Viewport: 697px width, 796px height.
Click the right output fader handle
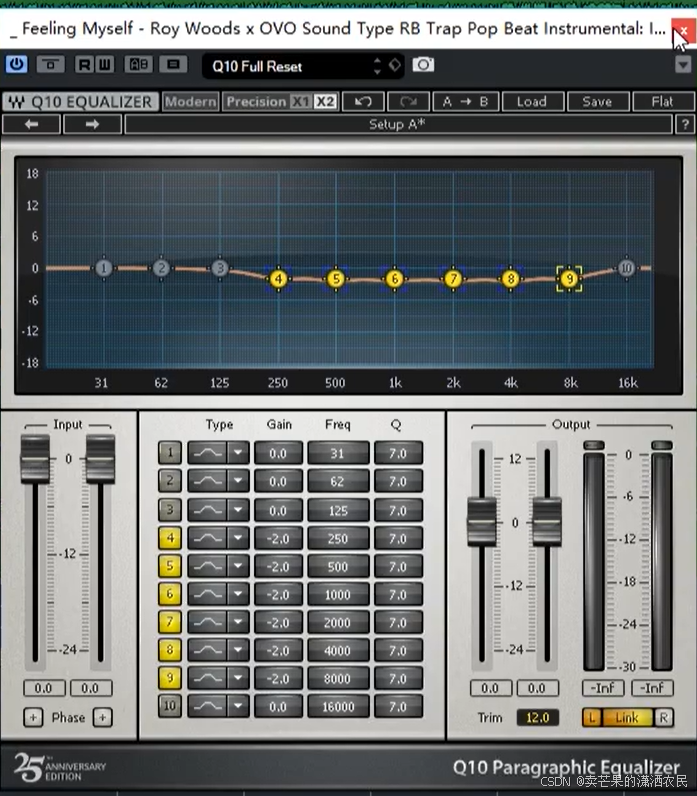[547, 522]
